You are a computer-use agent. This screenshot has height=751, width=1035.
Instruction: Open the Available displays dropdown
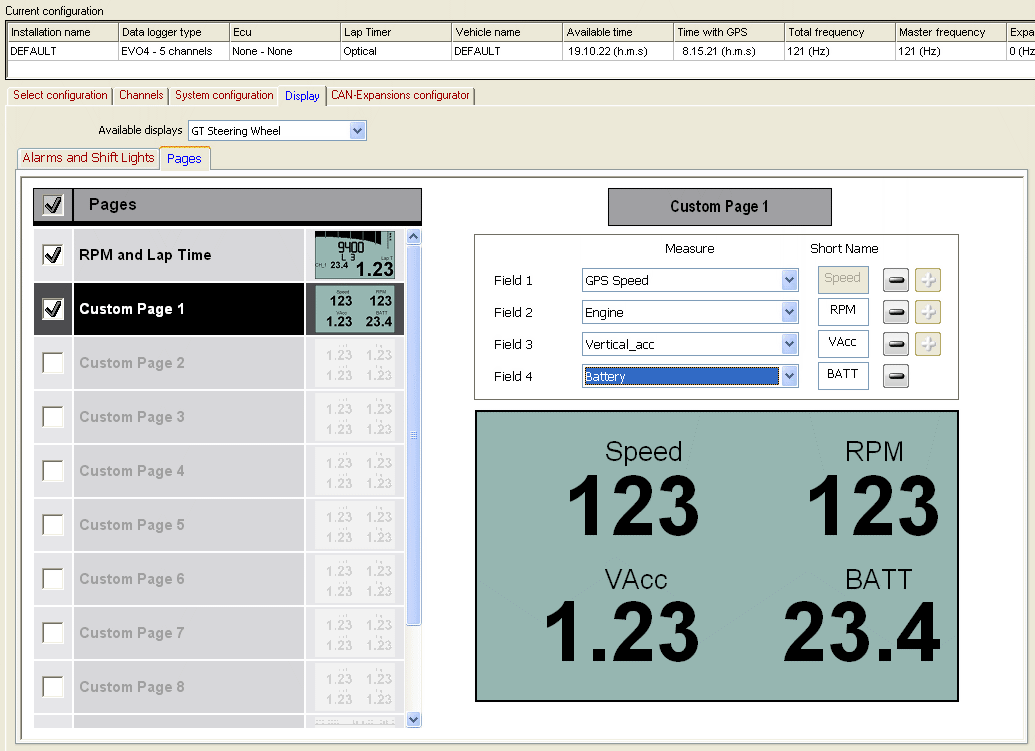(x=357, y=131)
